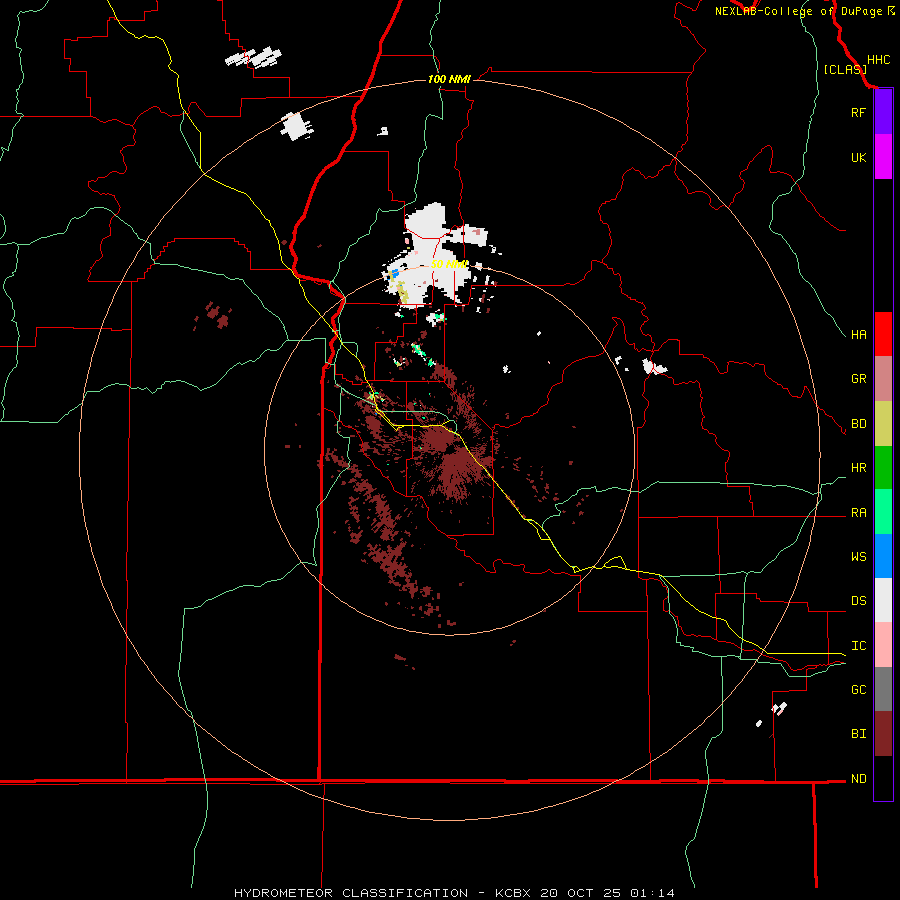Click the WS wet snow blue swatch

[883, 556]
